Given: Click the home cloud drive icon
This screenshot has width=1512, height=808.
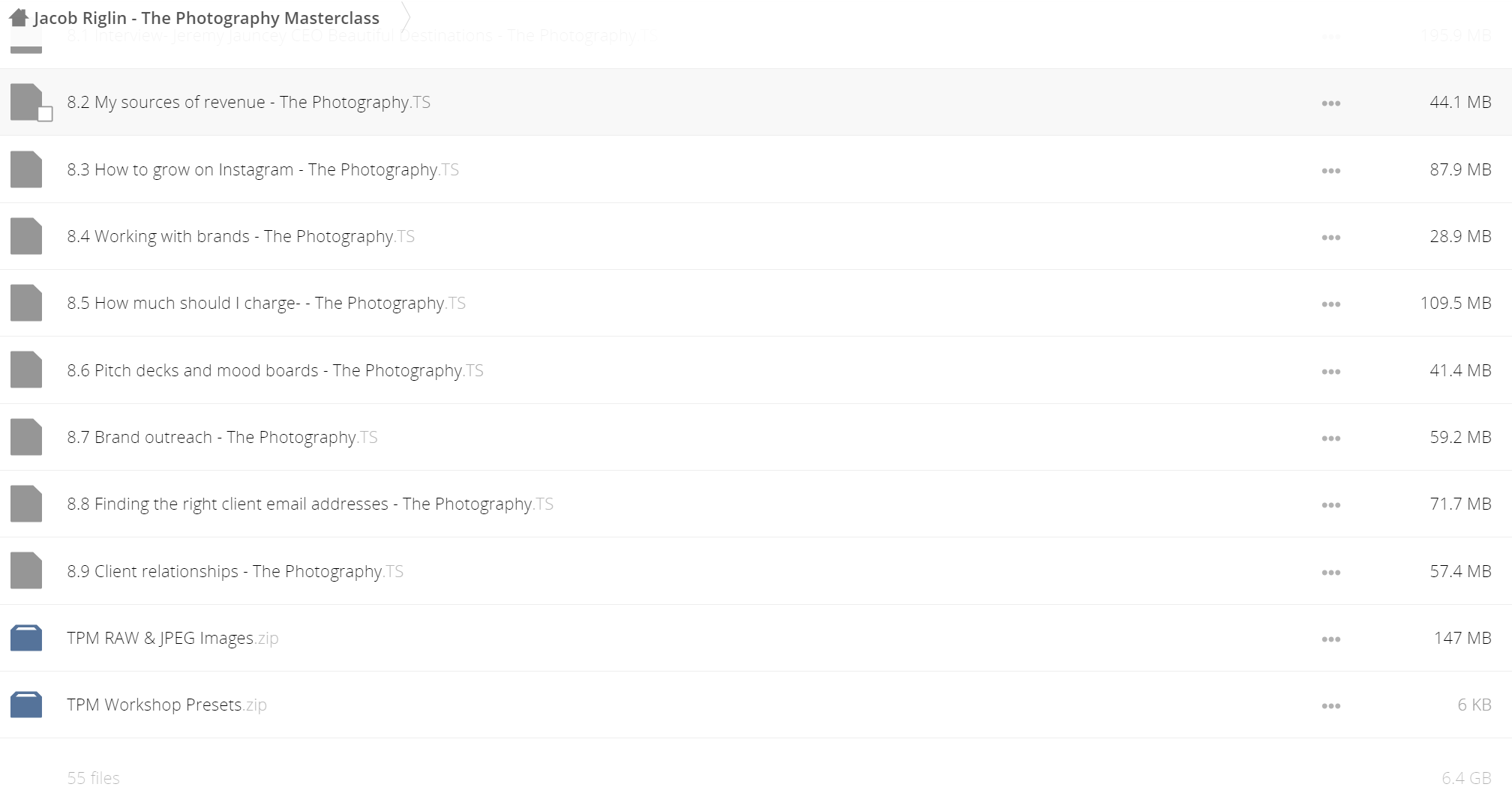Looking at the screenshot, I should coord(19,17).
